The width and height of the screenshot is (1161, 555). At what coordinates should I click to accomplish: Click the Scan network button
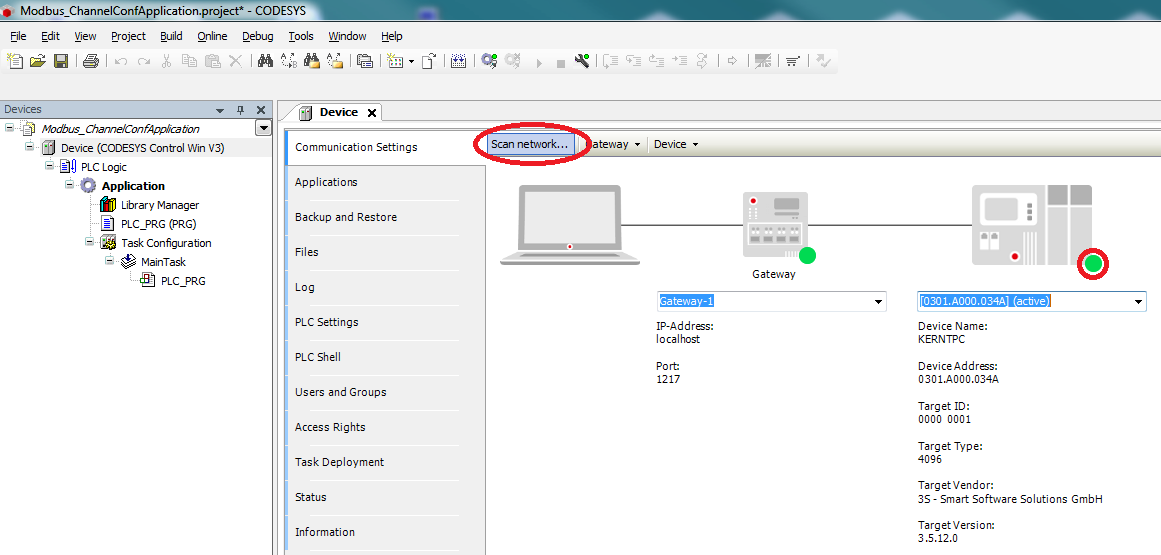click(x=529, y=144)
